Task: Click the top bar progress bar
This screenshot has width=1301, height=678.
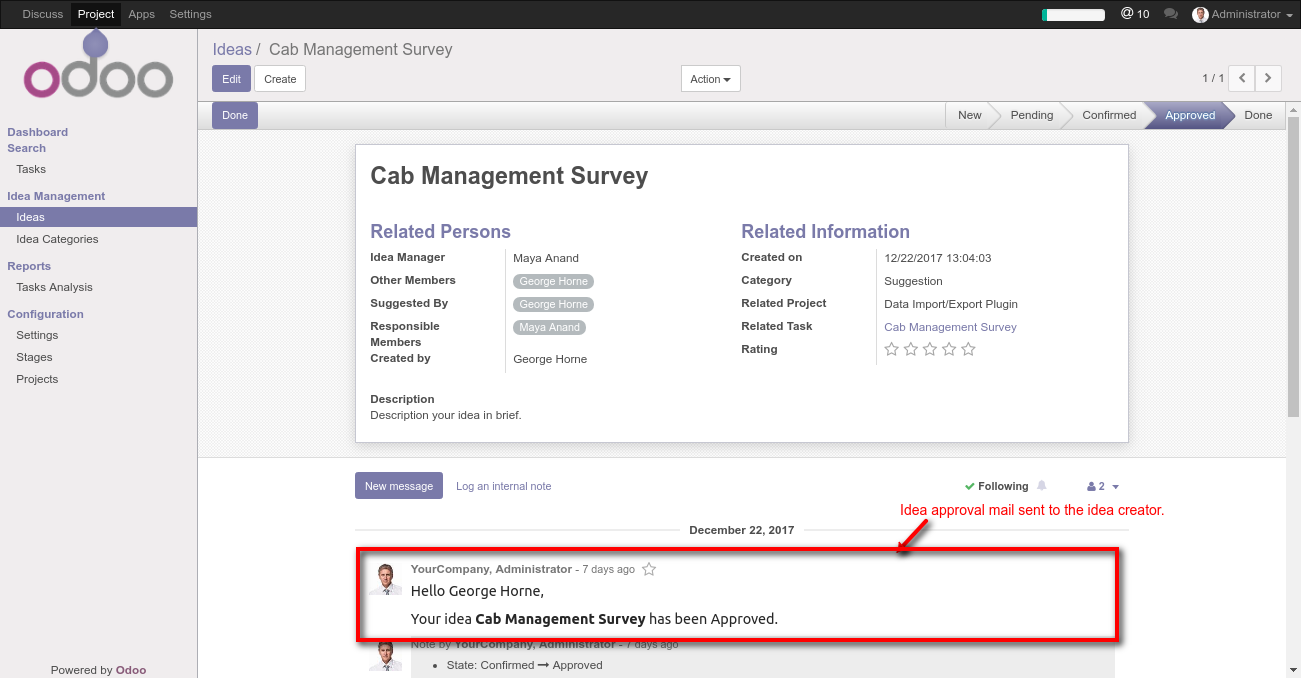Action: coord(1073,15)
